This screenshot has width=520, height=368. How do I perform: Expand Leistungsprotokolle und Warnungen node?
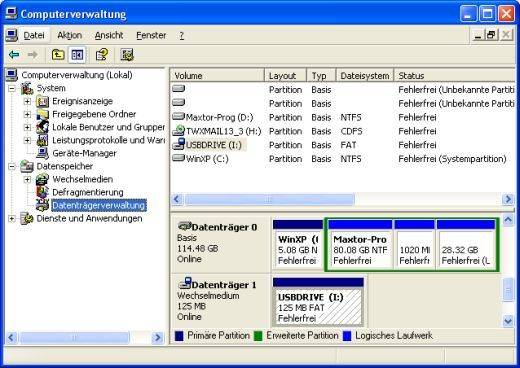27,140
